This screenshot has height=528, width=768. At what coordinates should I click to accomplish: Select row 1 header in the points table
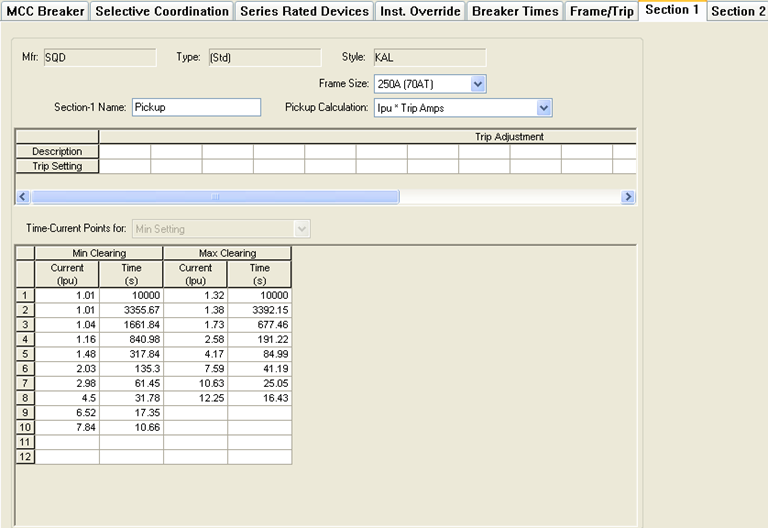tap(25, 296)
